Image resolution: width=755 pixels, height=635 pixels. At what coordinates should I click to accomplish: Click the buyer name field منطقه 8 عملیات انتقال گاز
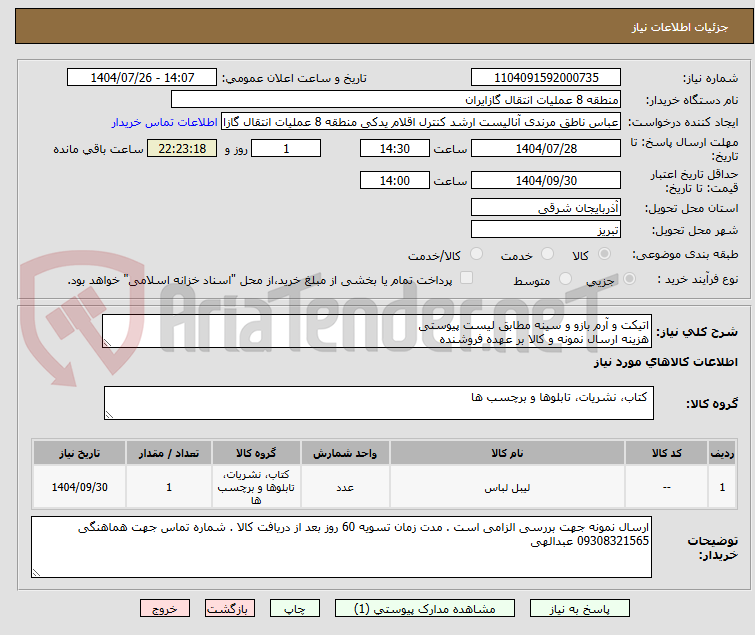396,100
